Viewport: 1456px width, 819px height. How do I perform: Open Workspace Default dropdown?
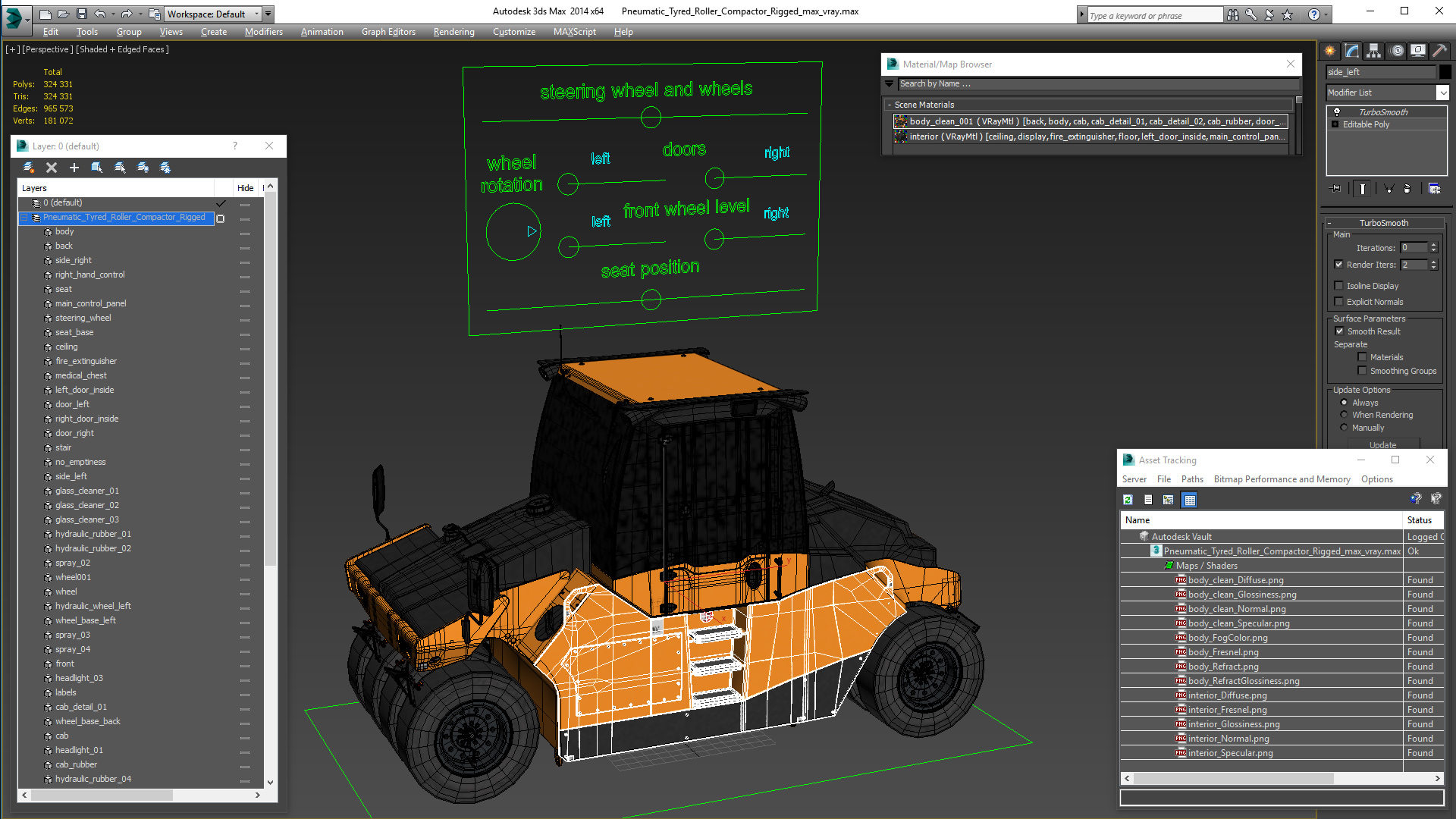pos(213,14)
